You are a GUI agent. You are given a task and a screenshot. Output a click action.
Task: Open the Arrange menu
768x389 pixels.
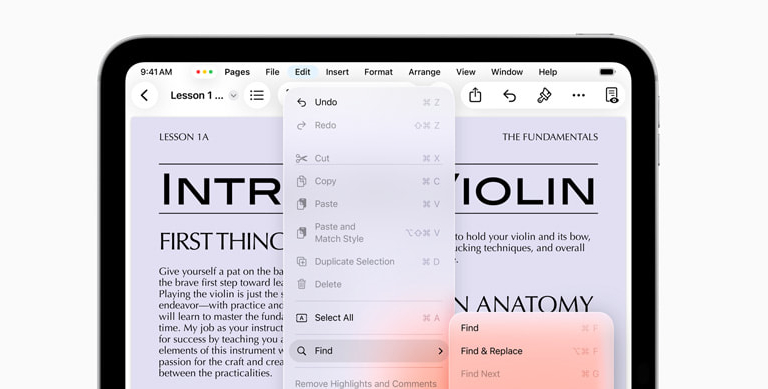pyautogui.click(x=424, y=72)
